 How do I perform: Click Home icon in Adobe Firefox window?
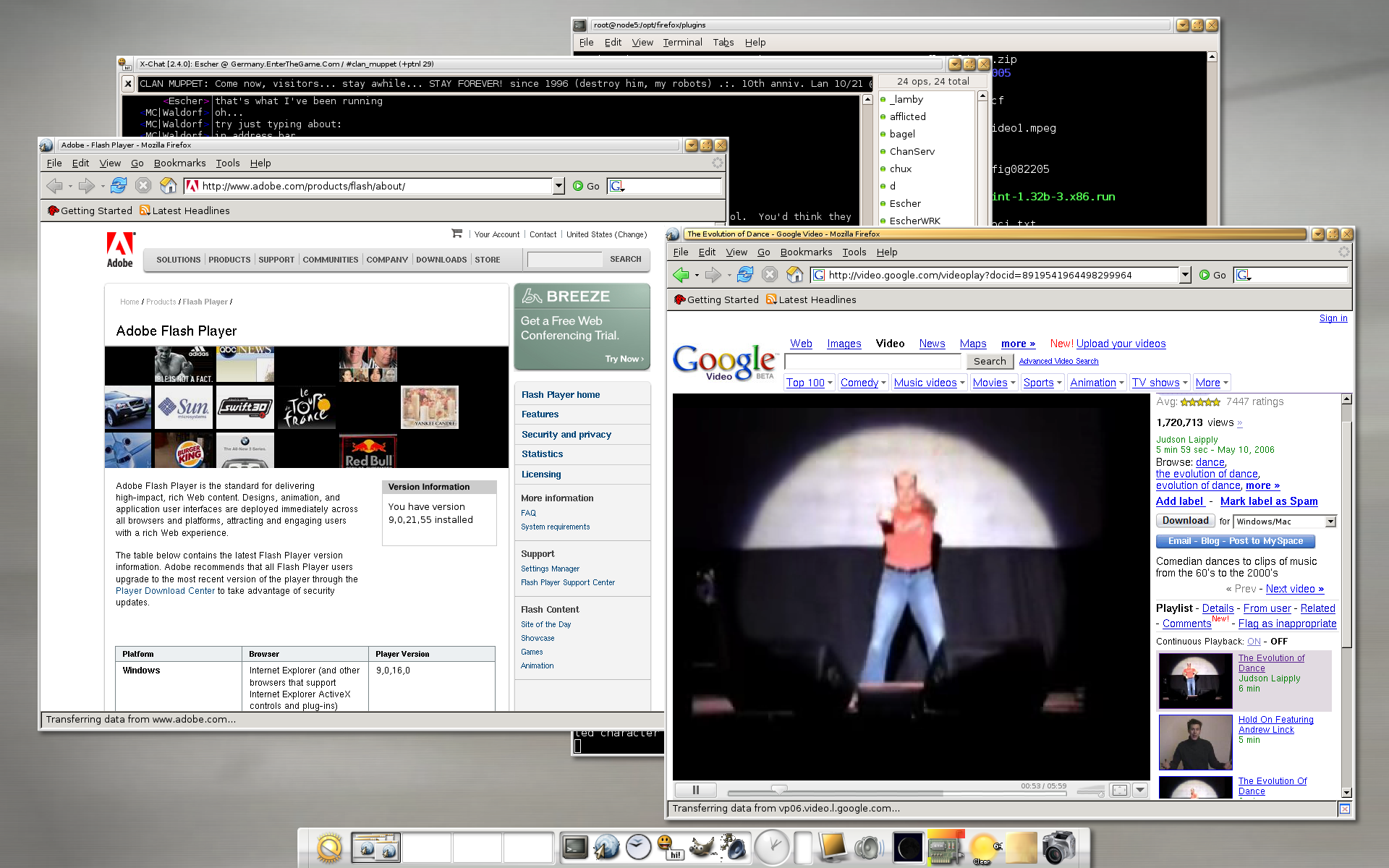[168, 186]
